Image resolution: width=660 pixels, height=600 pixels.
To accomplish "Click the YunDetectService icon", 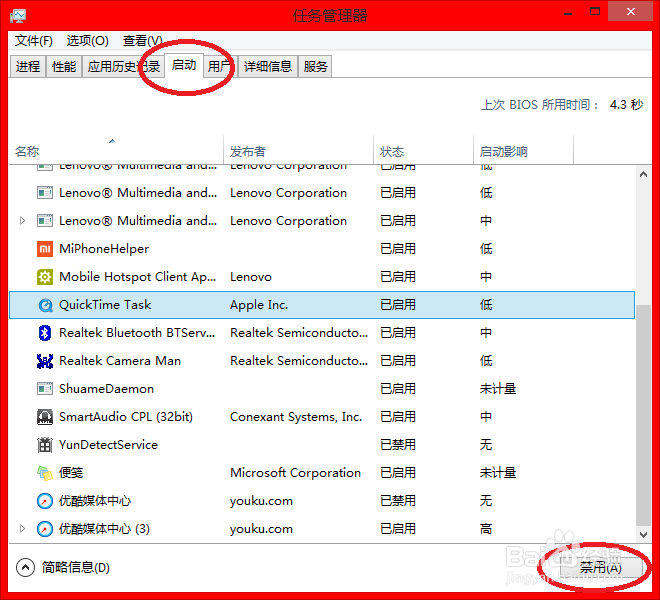I will click(x=45, y=445).
